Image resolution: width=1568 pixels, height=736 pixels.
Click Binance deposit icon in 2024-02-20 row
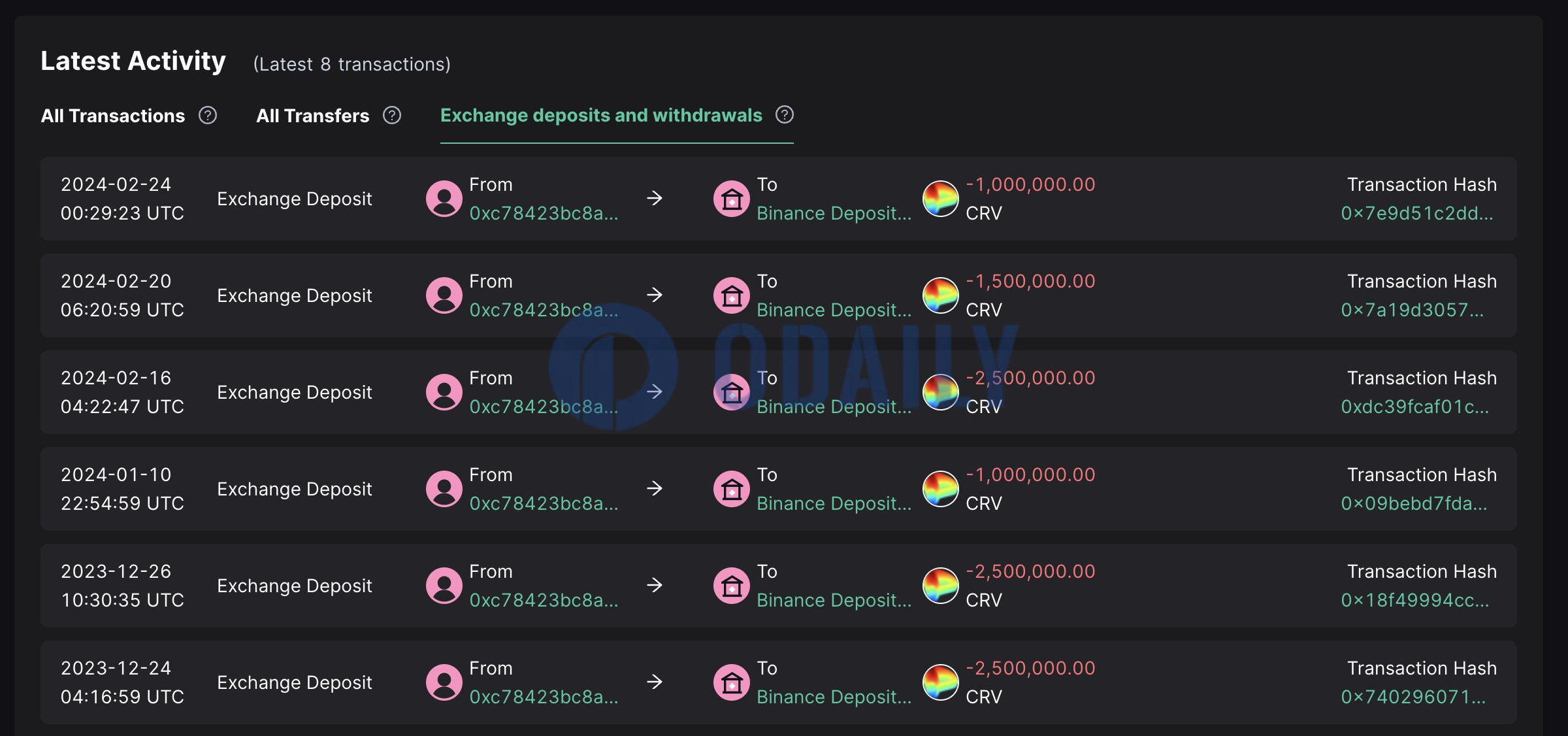tap(732, 295)
